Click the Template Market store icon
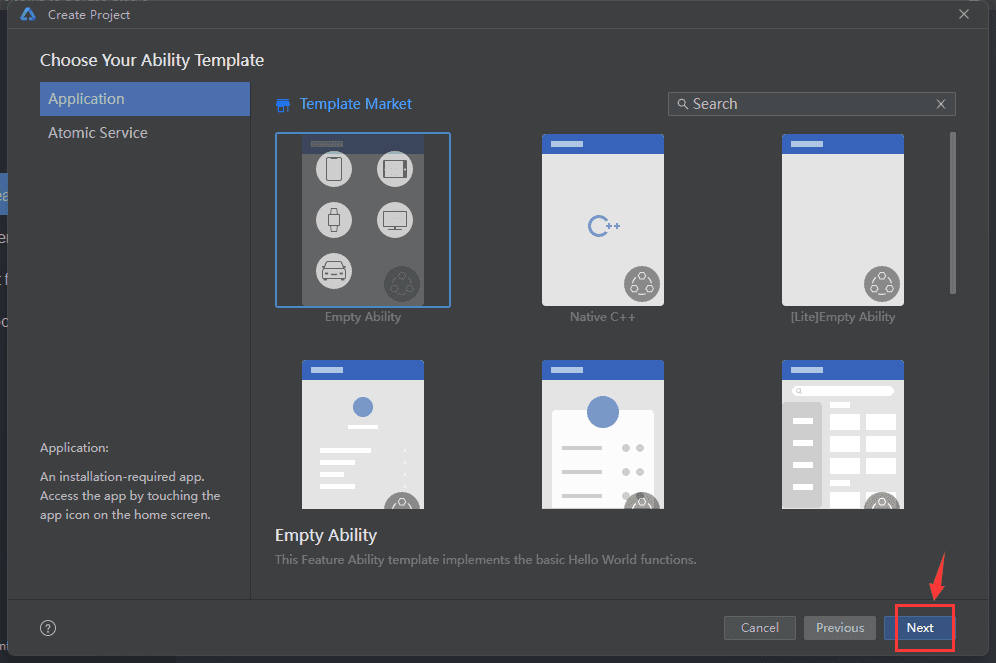The width and height of the screenshot is (996, 663). (x=283, y=105)
